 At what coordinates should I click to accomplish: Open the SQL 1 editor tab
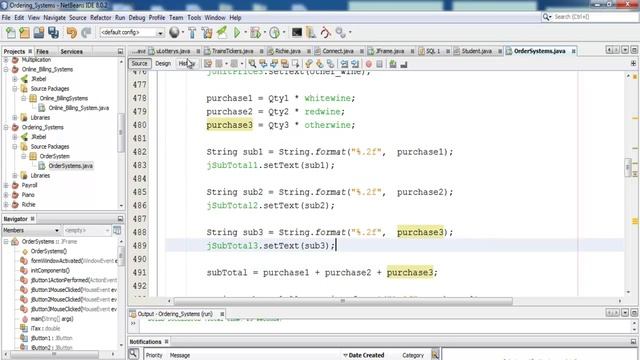(433, 51)
